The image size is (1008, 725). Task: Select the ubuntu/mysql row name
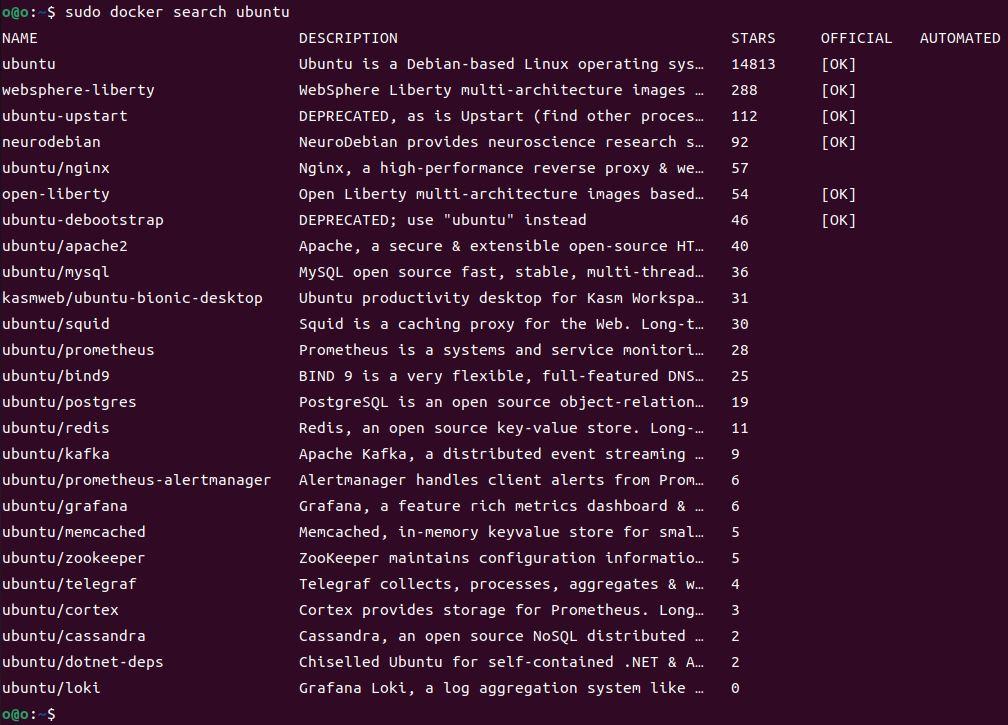pyautogui.click(x=56, y=272)
